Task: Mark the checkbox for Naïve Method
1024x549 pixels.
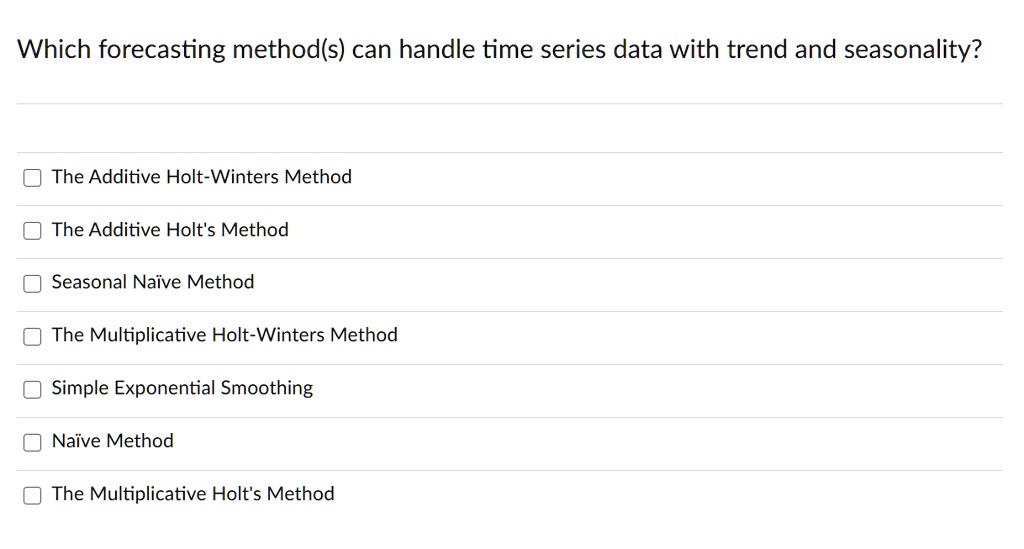Action: click(x=33, y=442)
